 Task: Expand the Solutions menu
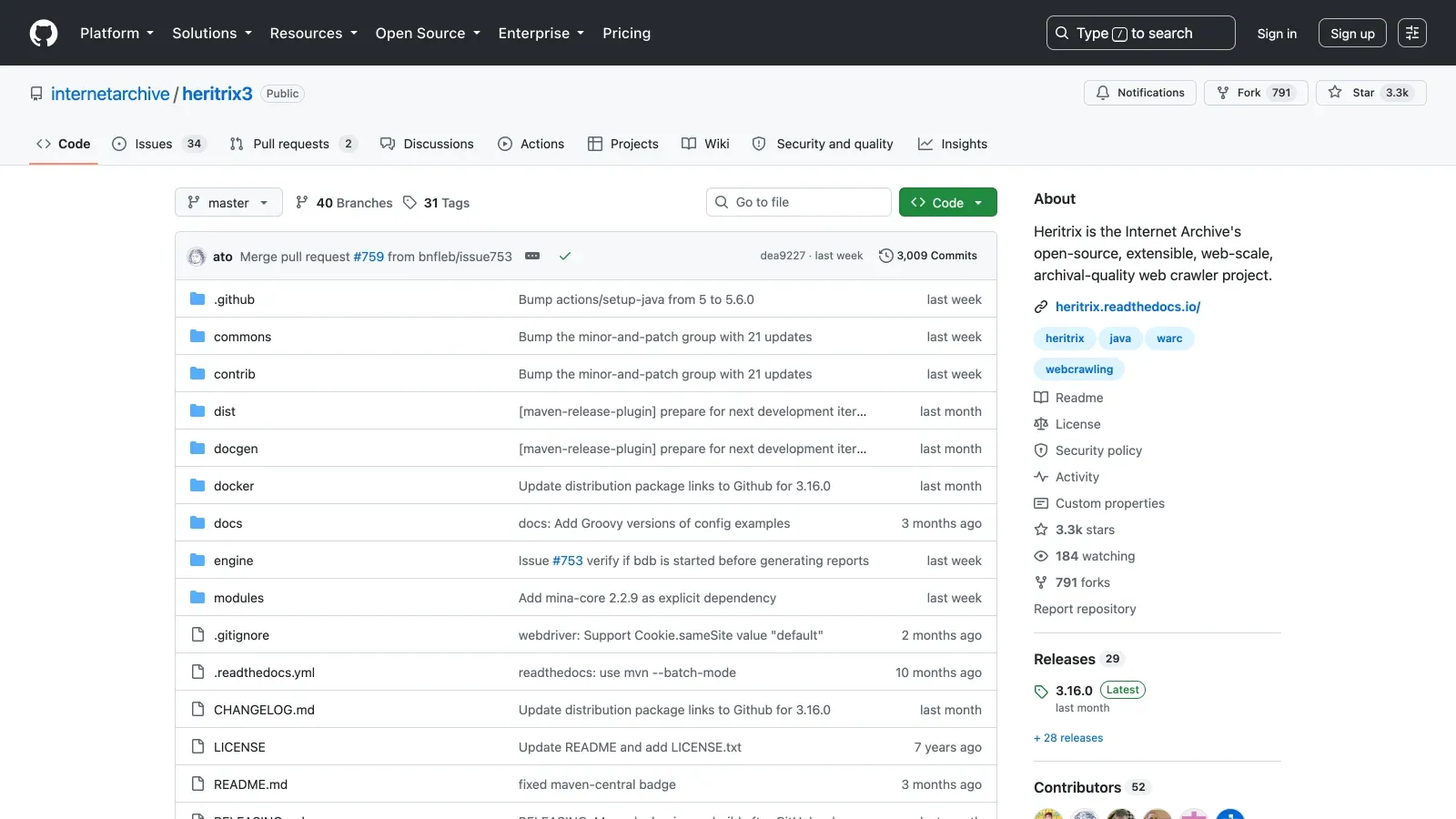(x=212, y=33)
